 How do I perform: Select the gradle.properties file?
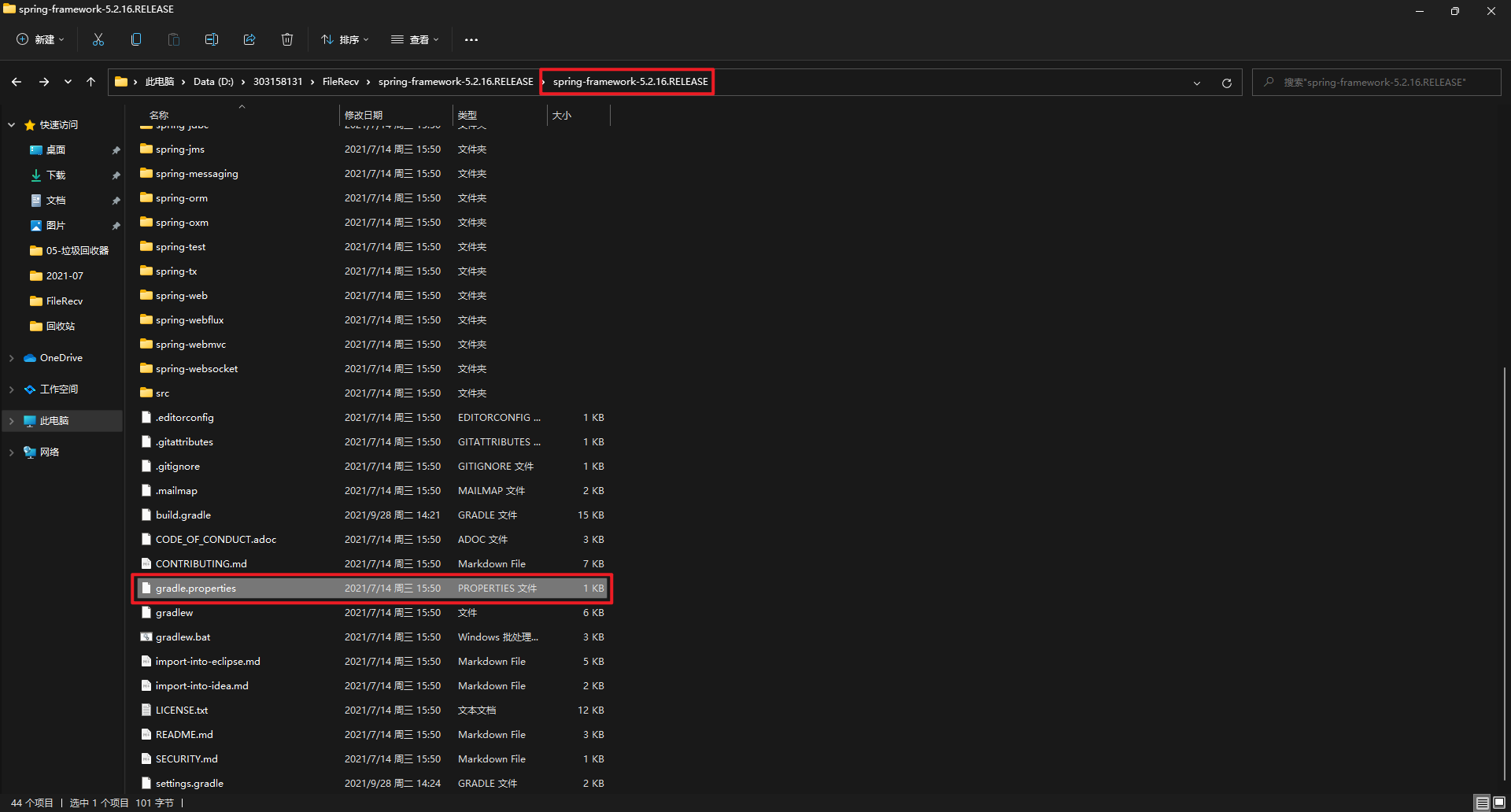[x=372, y=588]
